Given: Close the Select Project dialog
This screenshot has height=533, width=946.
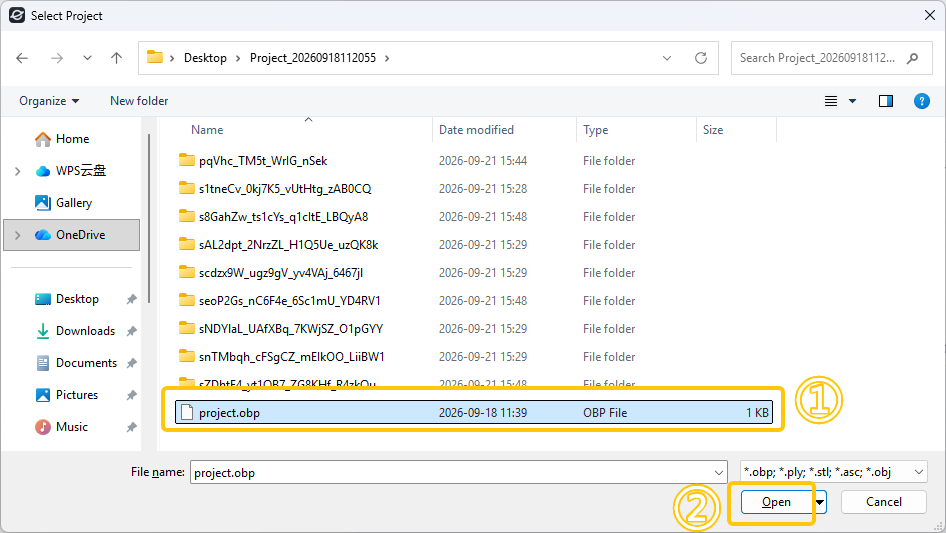Looking at the screenshot, I should (930, 15).
